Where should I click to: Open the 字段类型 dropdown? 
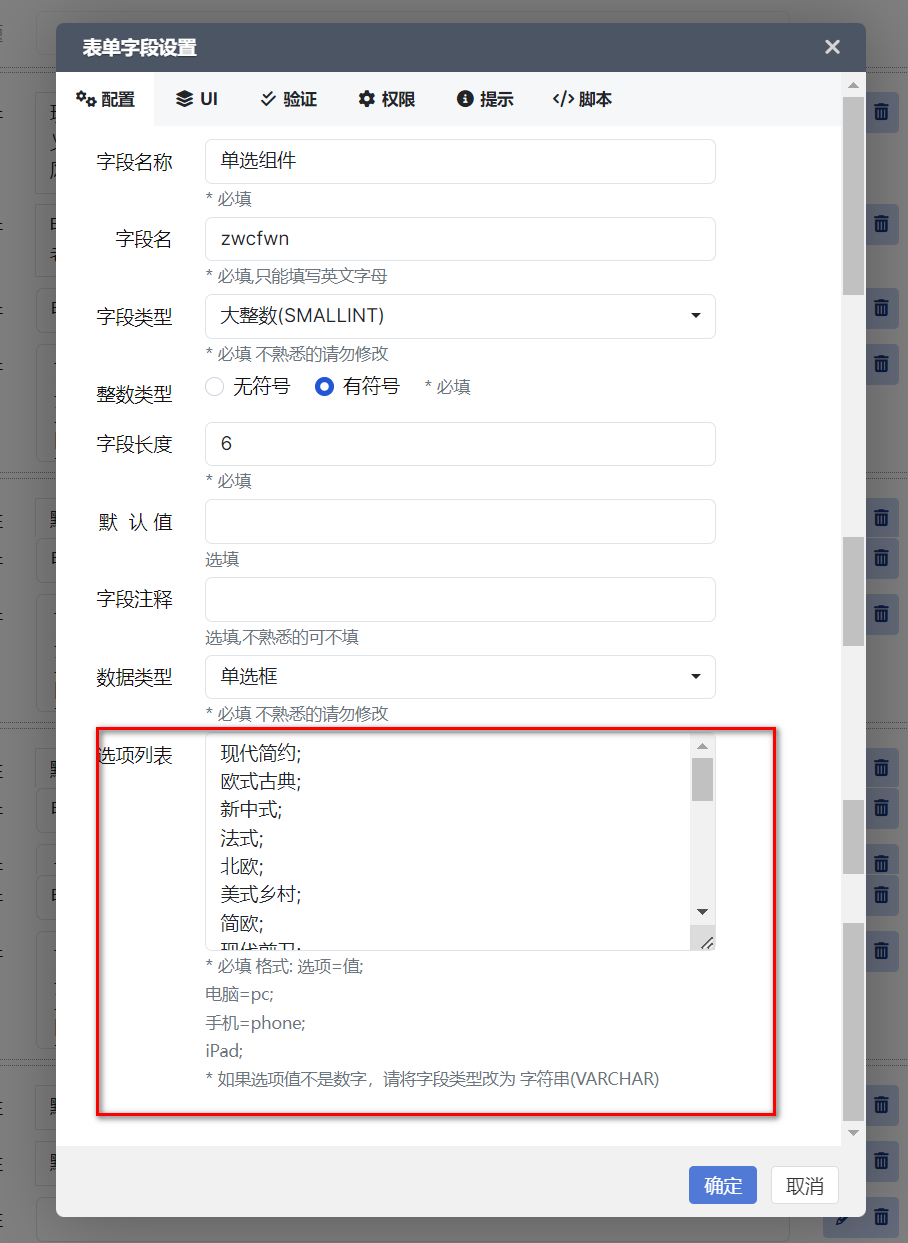460,316
